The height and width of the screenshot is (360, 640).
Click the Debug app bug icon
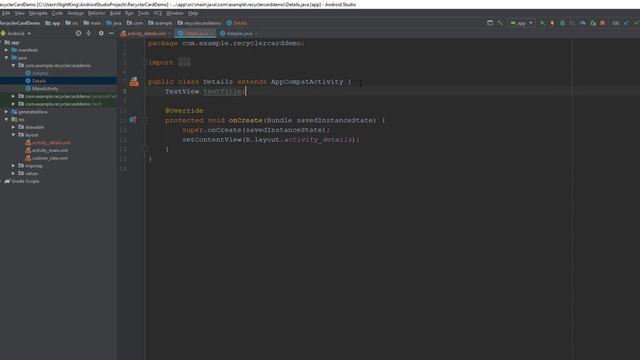pos(562,23)
